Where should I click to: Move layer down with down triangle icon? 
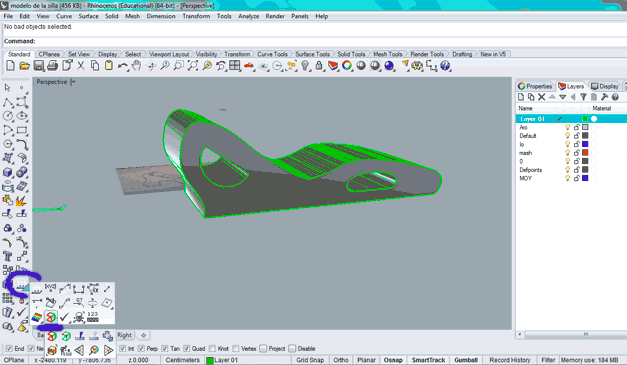click(x=563, y=97)
